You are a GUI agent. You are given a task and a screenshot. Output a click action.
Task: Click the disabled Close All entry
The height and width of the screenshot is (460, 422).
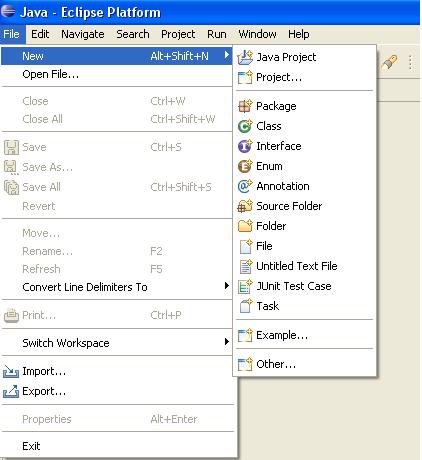pos(117,119)
